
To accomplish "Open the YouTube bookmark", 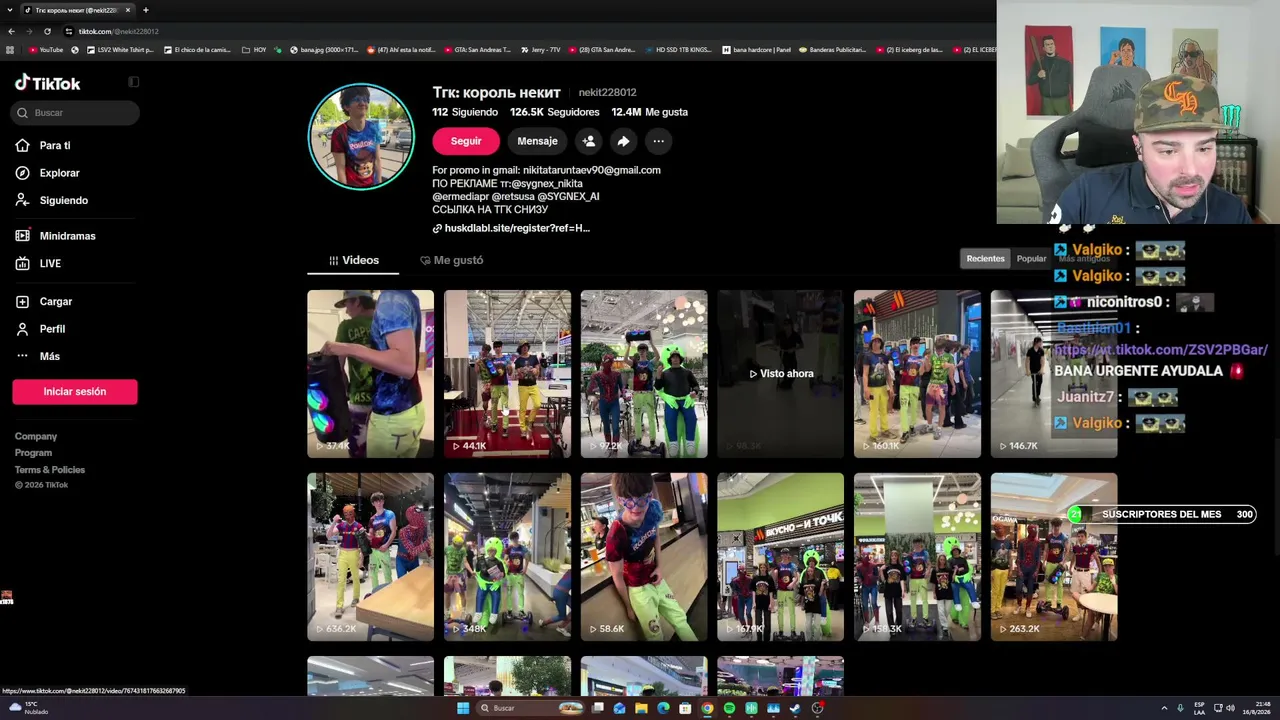I will 46,50.
